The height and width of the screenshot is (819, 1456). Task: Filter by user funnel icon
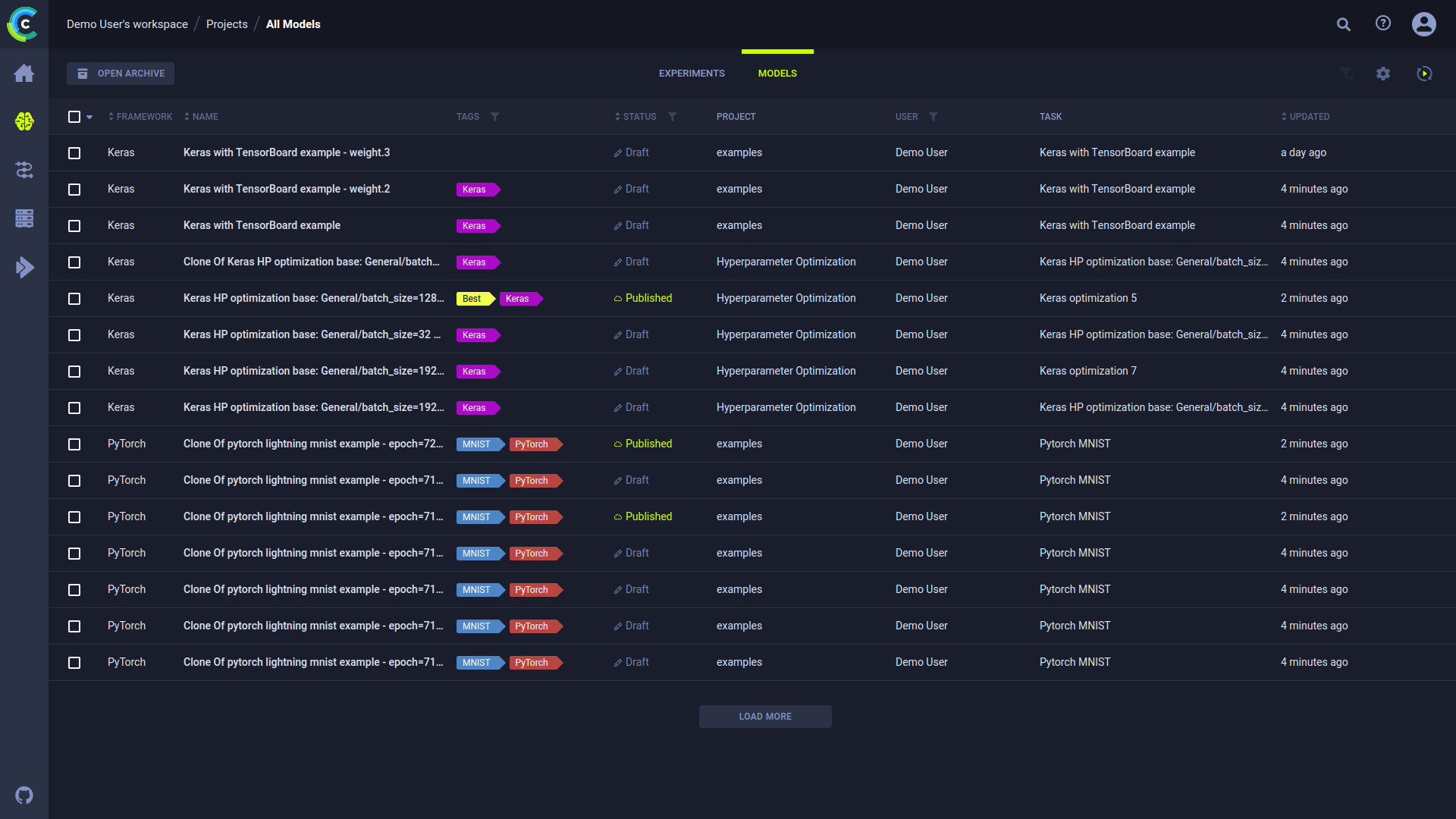tap(934, 117)
